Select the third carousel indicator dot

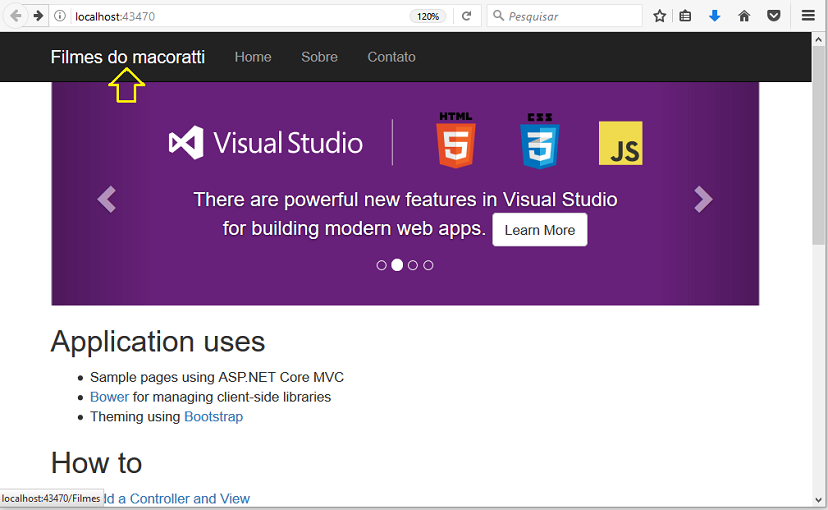413,265
